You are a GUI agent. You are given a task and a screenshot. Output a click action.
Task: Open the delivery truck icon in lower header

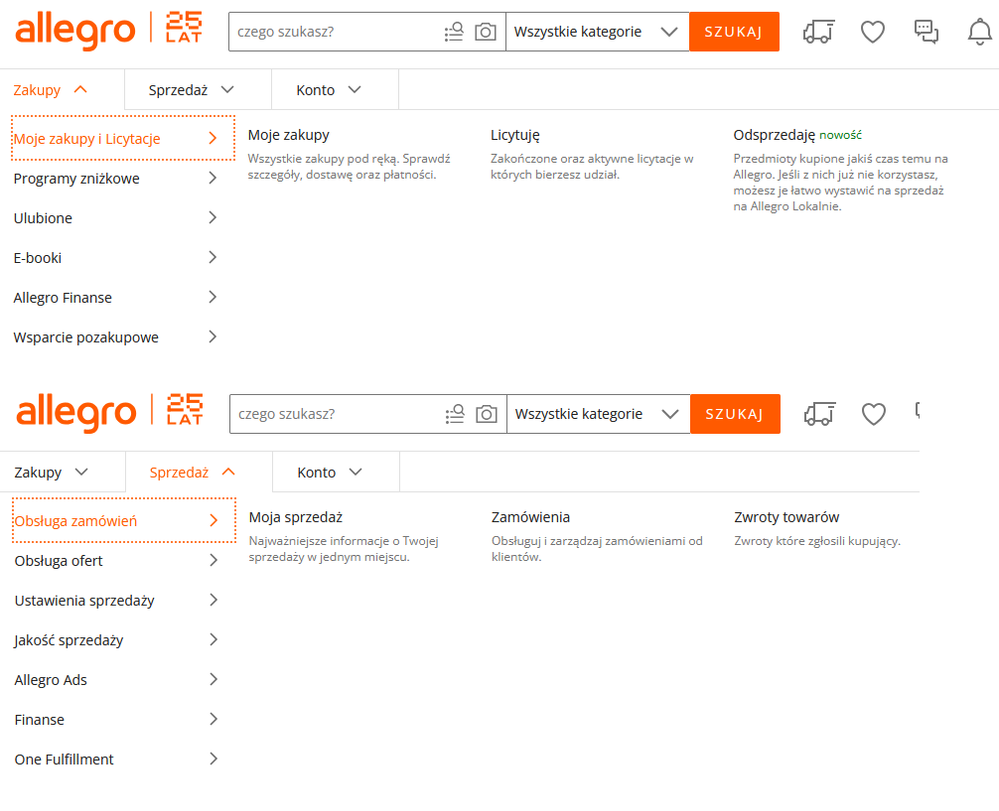coord(819,413)
